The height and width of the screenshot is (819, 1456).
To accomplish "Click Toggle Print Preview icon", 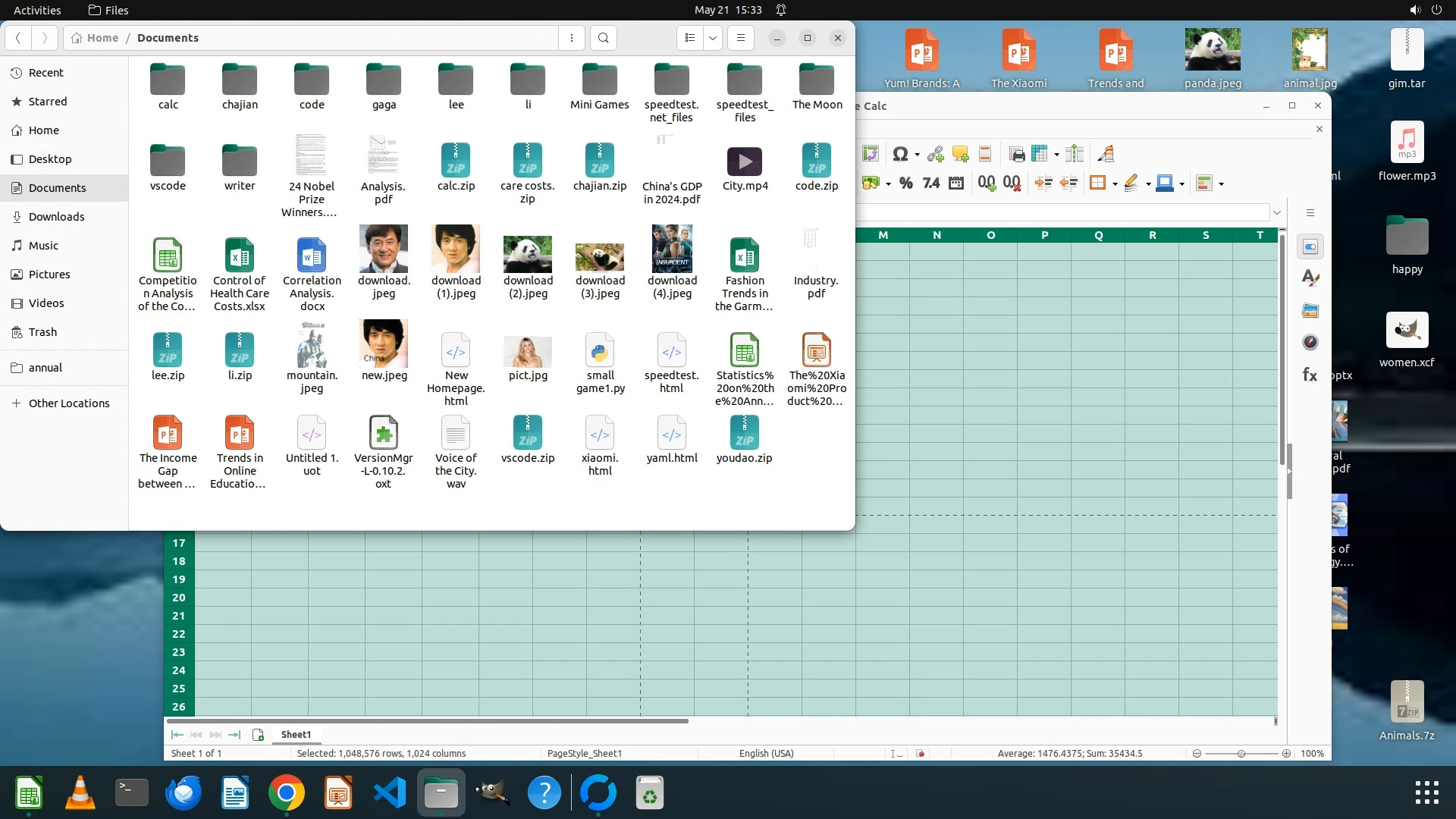I will click(1017, 155).
